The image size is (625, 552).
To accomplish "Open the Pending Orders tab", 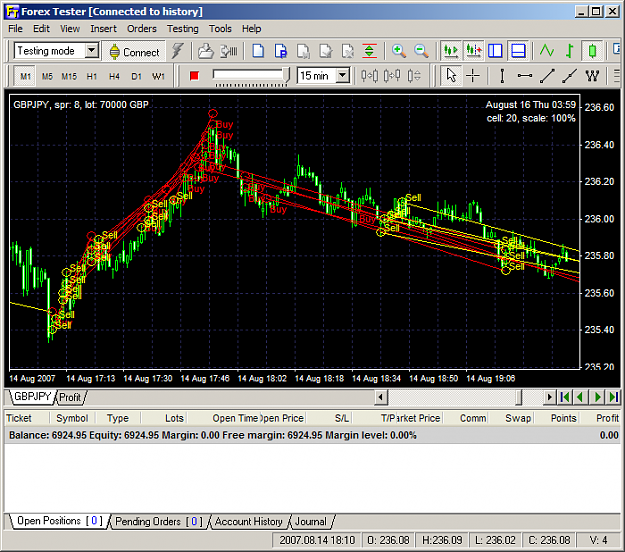I will 159,521.
